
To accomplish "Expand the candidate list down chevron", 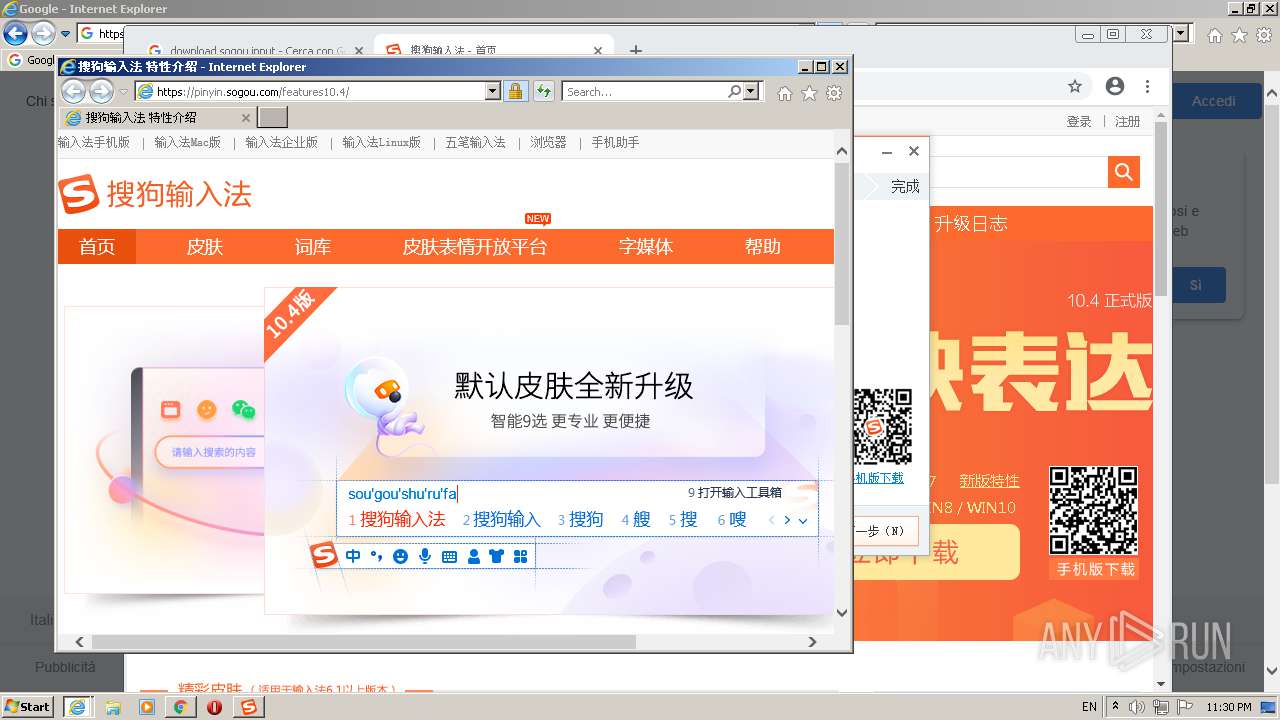I will coord(802,521).
